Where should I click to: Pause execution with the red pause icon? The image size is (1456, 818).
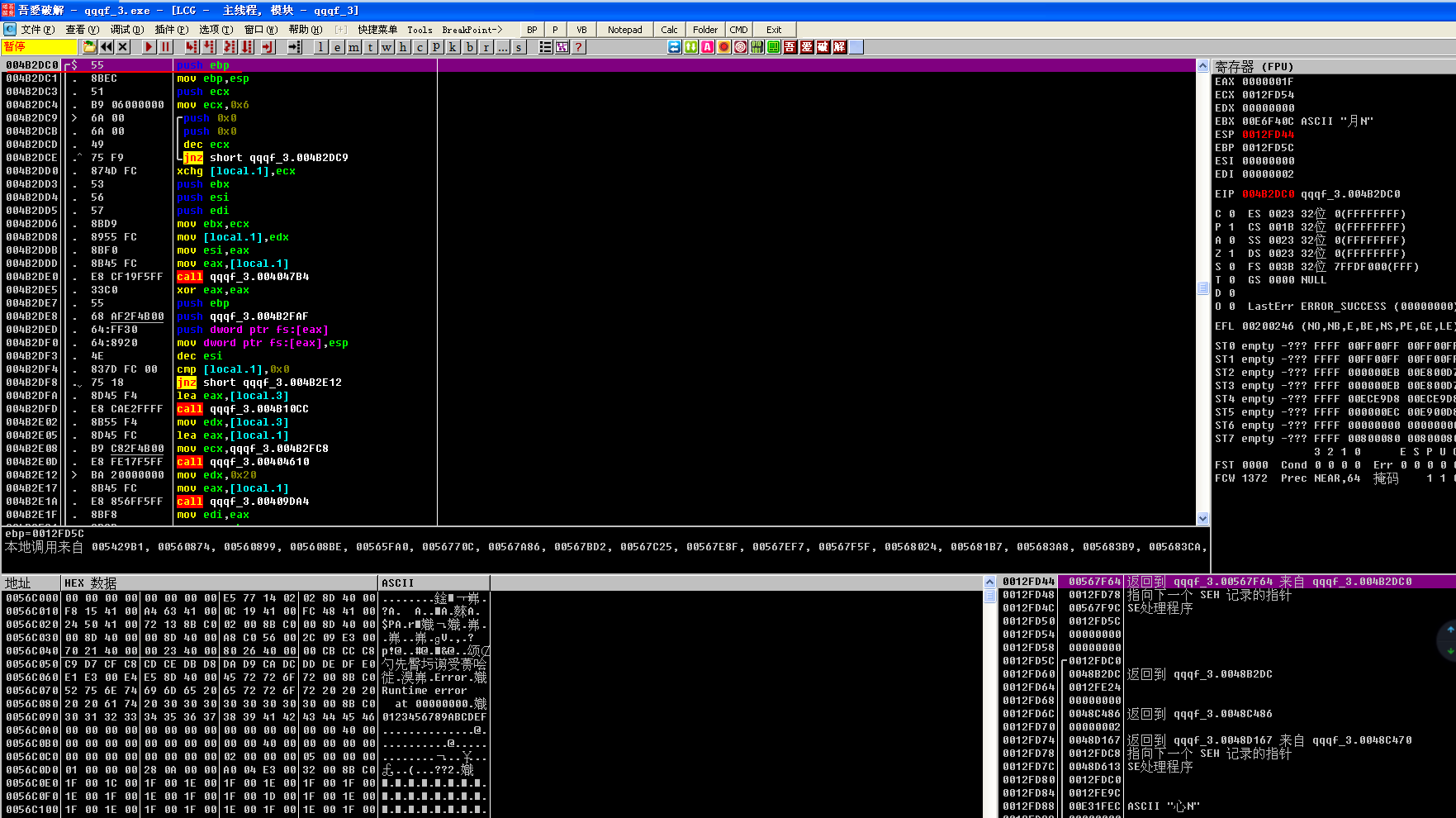tap(165, 47)
